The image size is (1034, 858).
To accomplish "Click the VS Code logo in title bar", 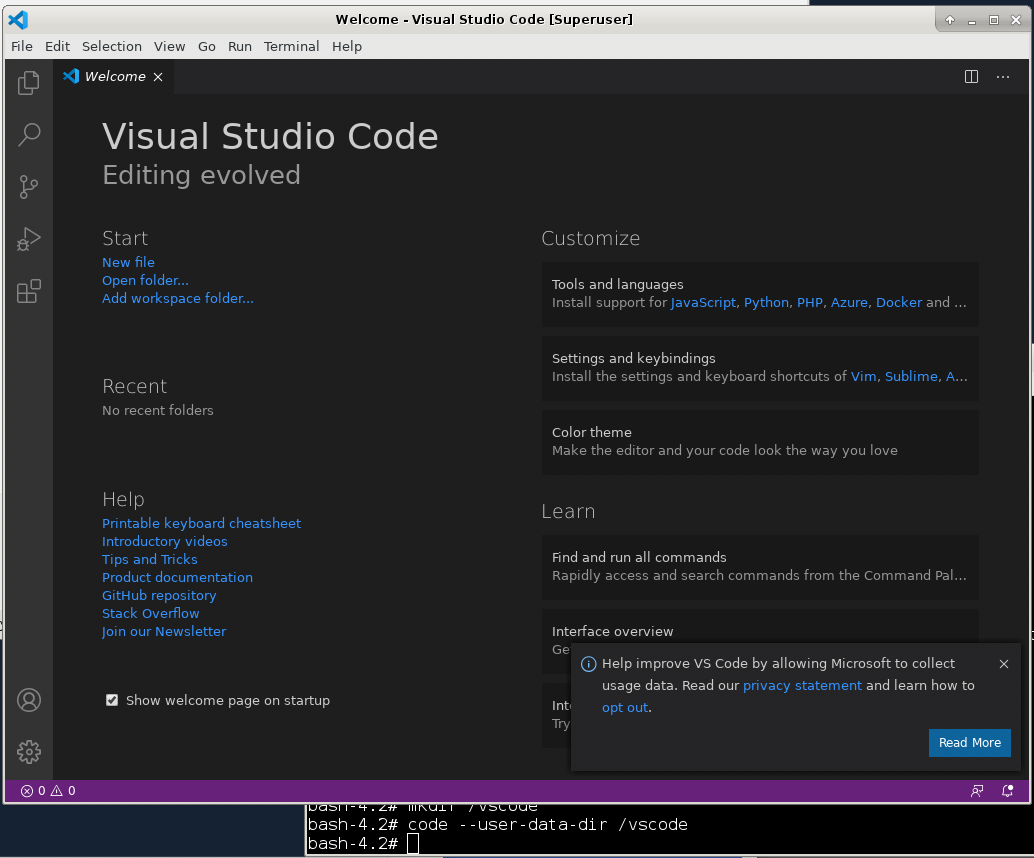I will point(18,20).
